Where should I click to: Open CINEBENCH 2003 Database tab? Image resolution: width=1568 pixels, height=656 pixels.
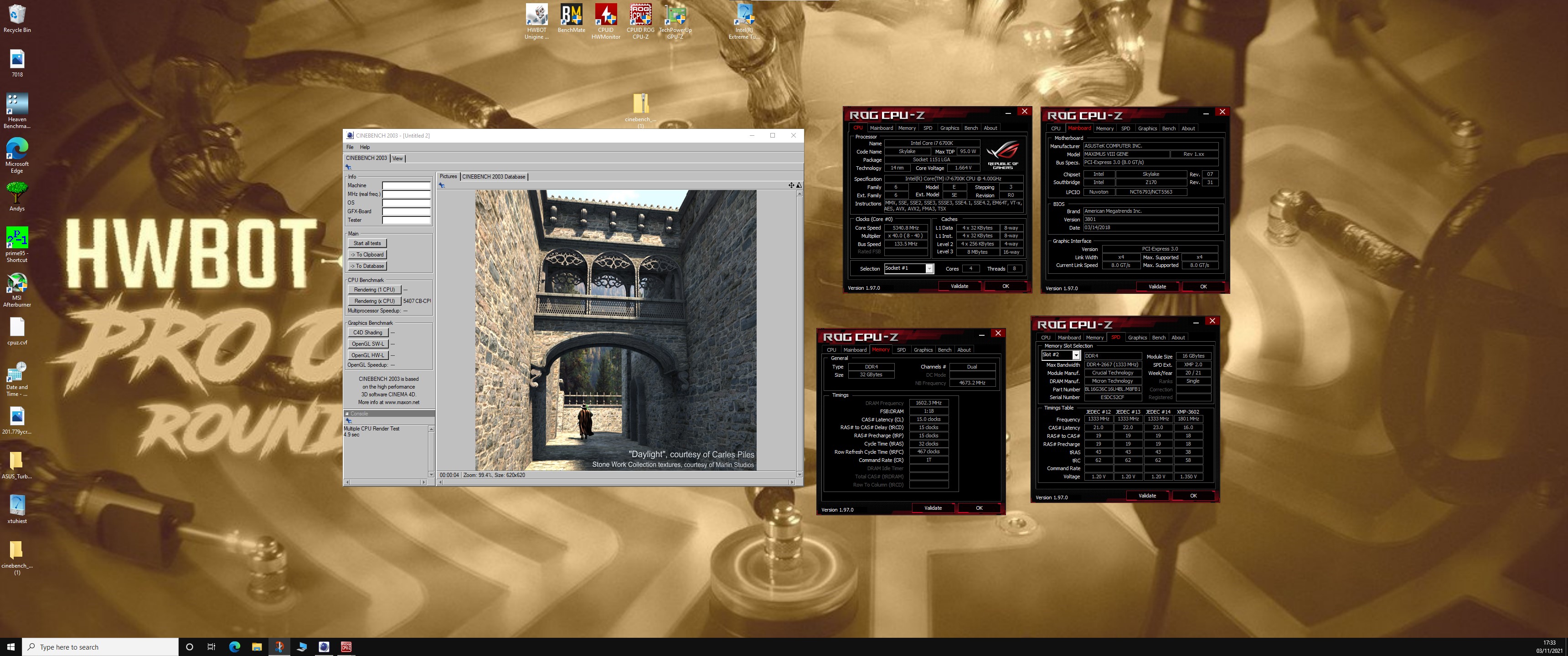point(494,176)
